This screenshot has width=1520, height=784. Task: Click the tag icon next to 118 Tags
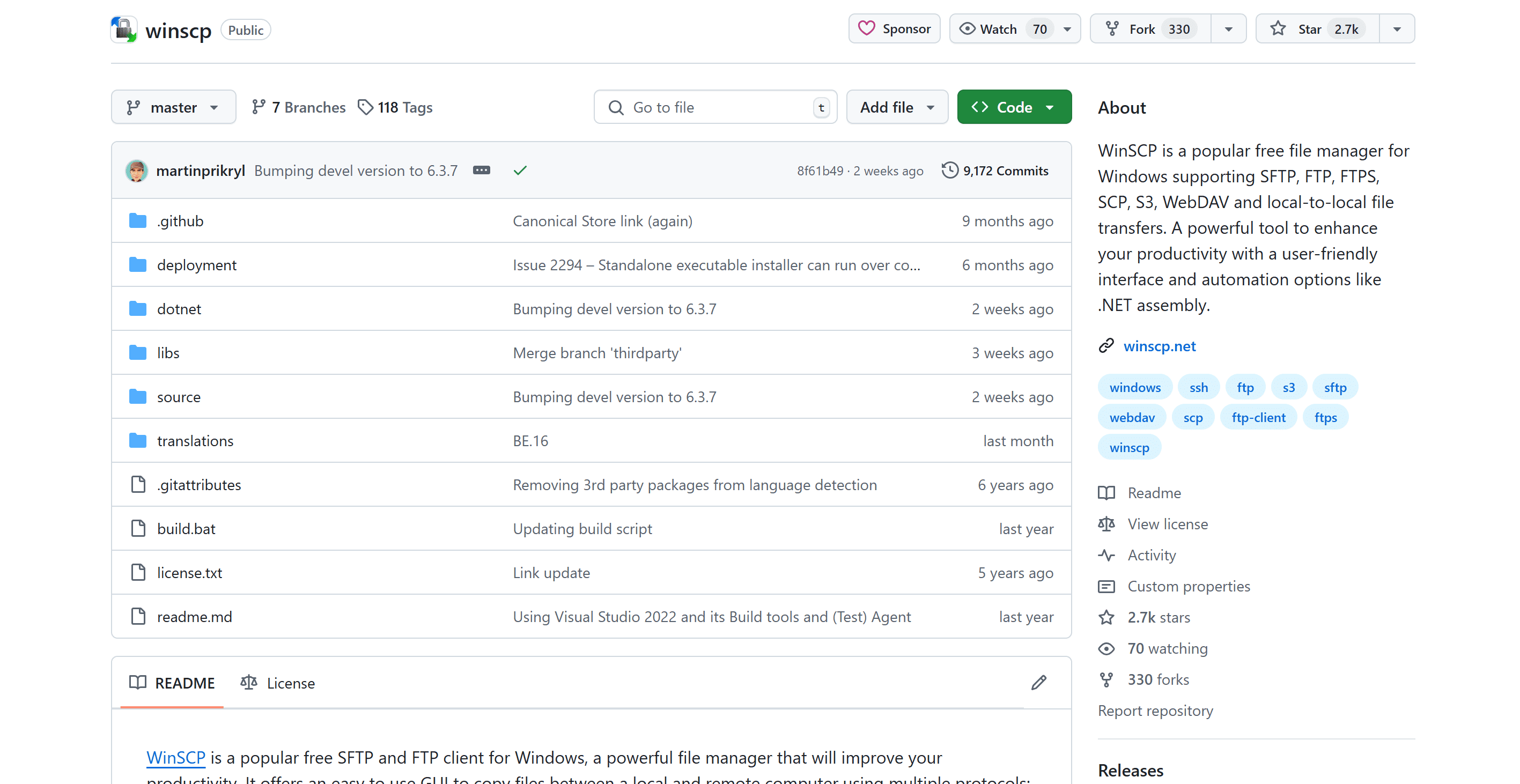click(x=366, y=107)
